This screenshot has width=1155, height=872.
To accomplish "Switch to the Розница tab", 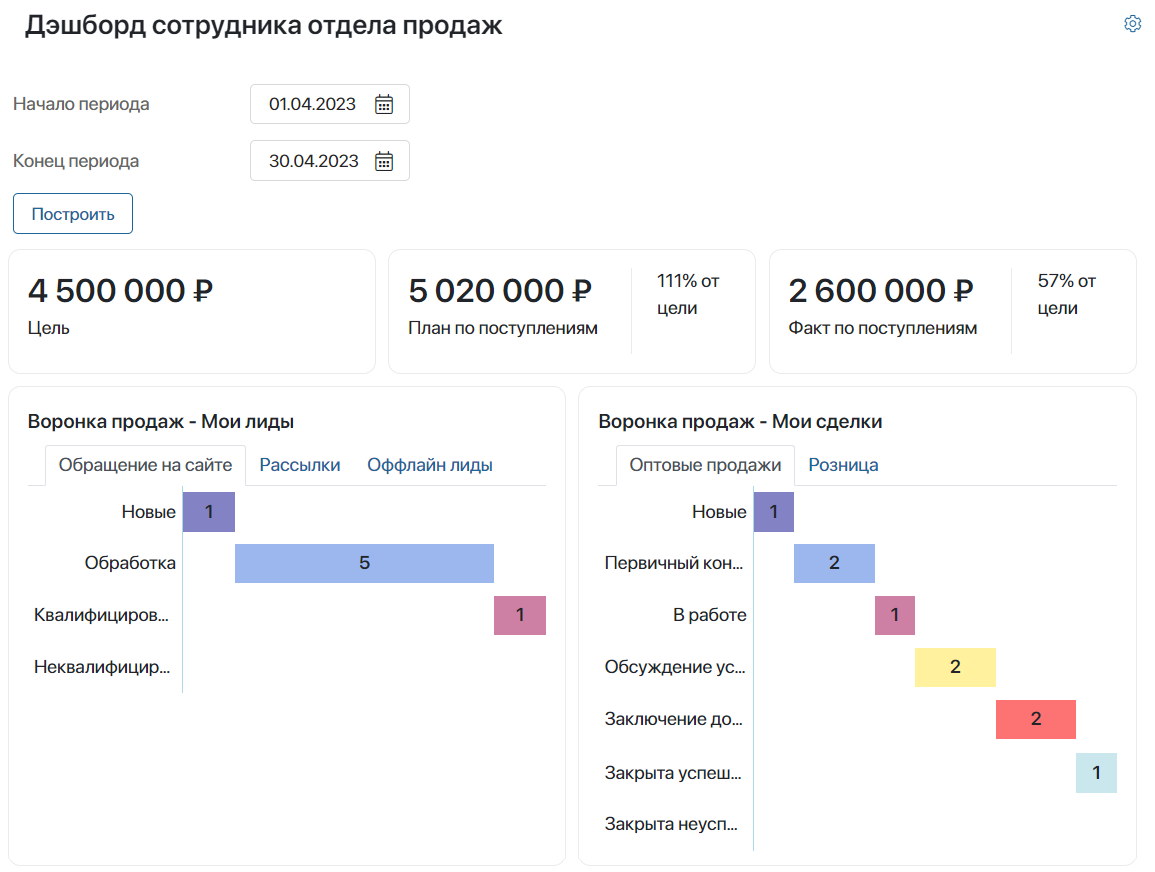I will 843,464.
